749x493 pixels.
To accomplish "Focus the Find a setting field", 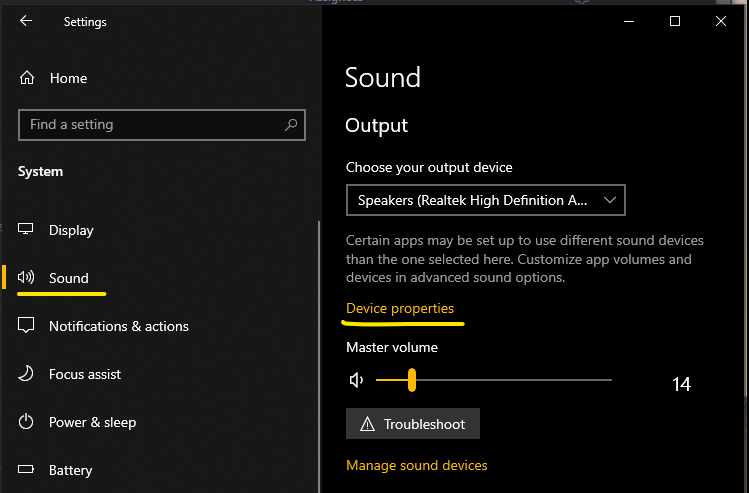I will coord(162,125).
